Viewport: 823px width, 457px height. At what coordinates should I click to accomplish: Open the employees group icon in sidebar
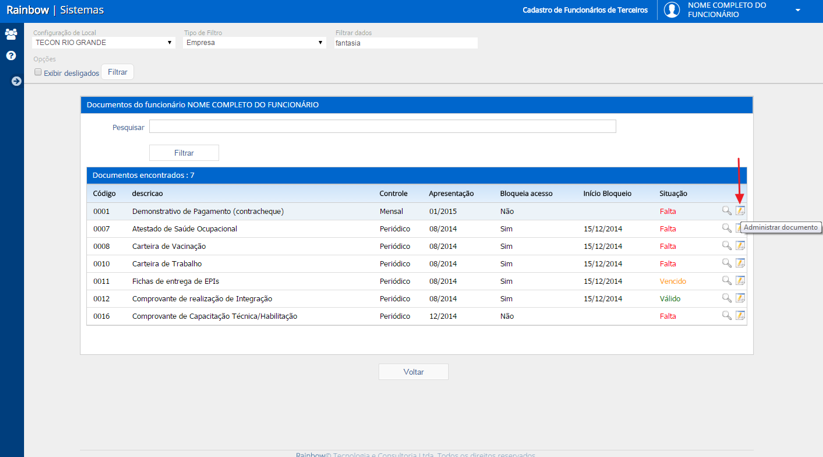click(x=11, y=35)
